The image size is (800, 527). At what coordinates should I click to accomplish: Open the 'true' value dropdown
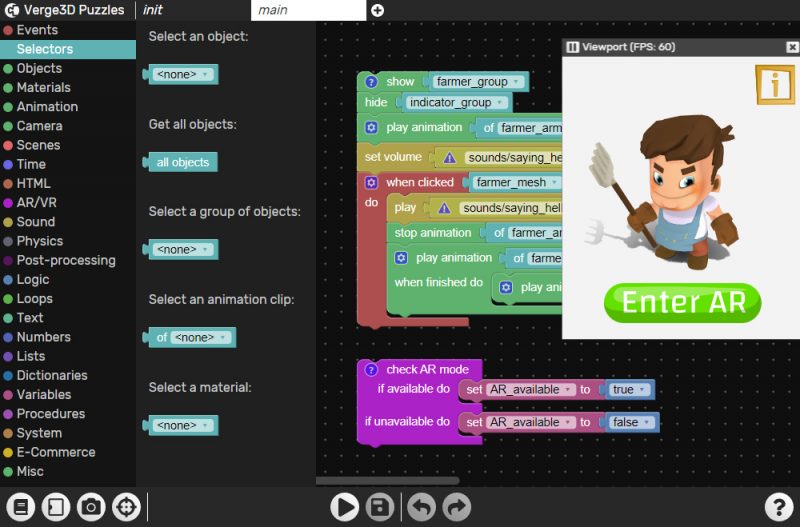coord(630,390)
